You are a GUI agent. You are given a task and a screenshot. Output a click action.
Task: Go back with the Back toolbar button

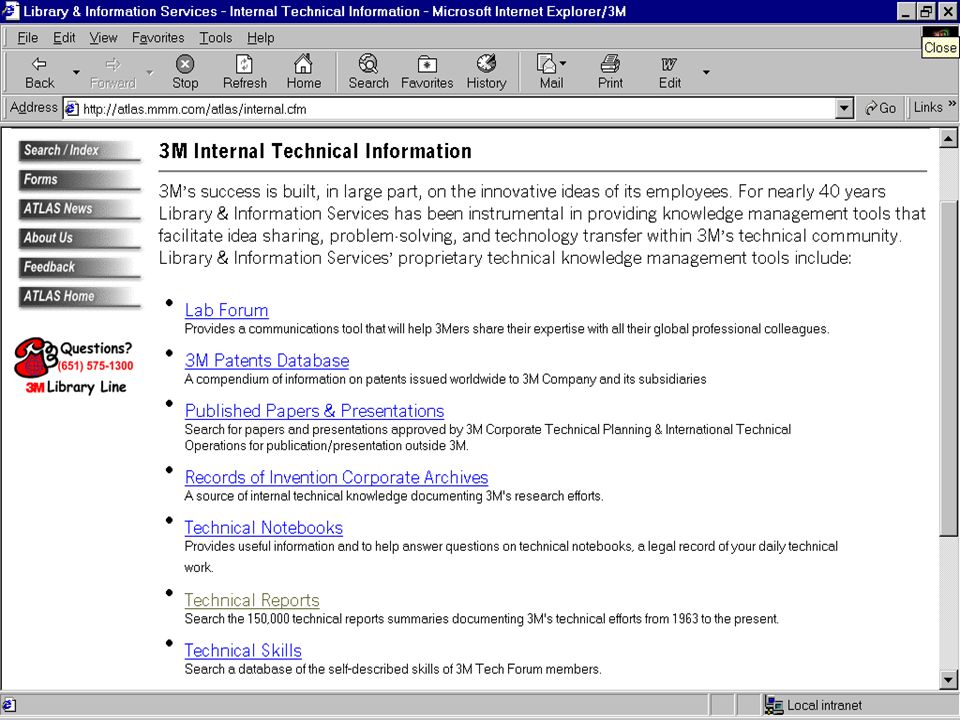pos(39,72)
